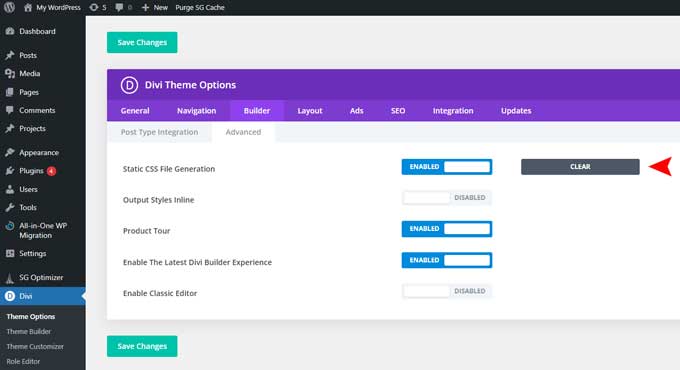Click the Divi logo in Theme Options header
Viewport: 680px width, 370px height.
[x=129, y=85]
